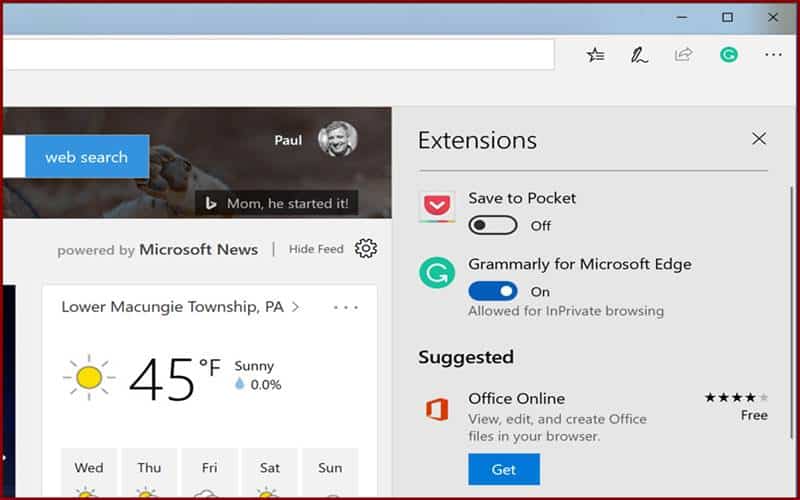The image size is (800, 500).
Task: Click the Office Online star rating
Action: tap(736, 397)
